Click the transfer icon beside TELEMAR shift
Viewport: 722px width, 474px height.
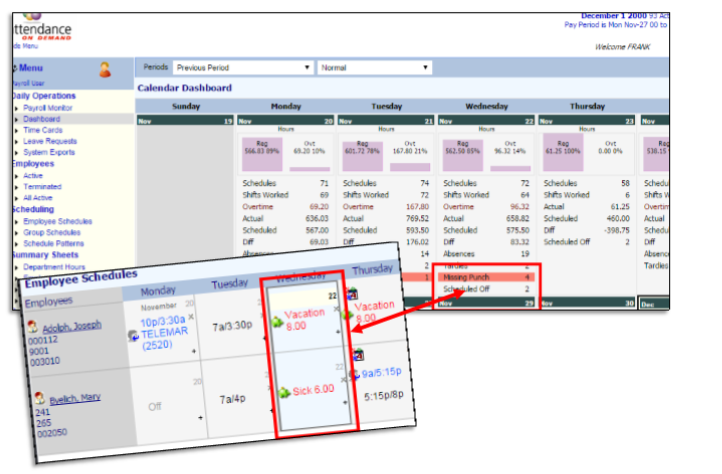pyautogui.click(x=134, y=336)
